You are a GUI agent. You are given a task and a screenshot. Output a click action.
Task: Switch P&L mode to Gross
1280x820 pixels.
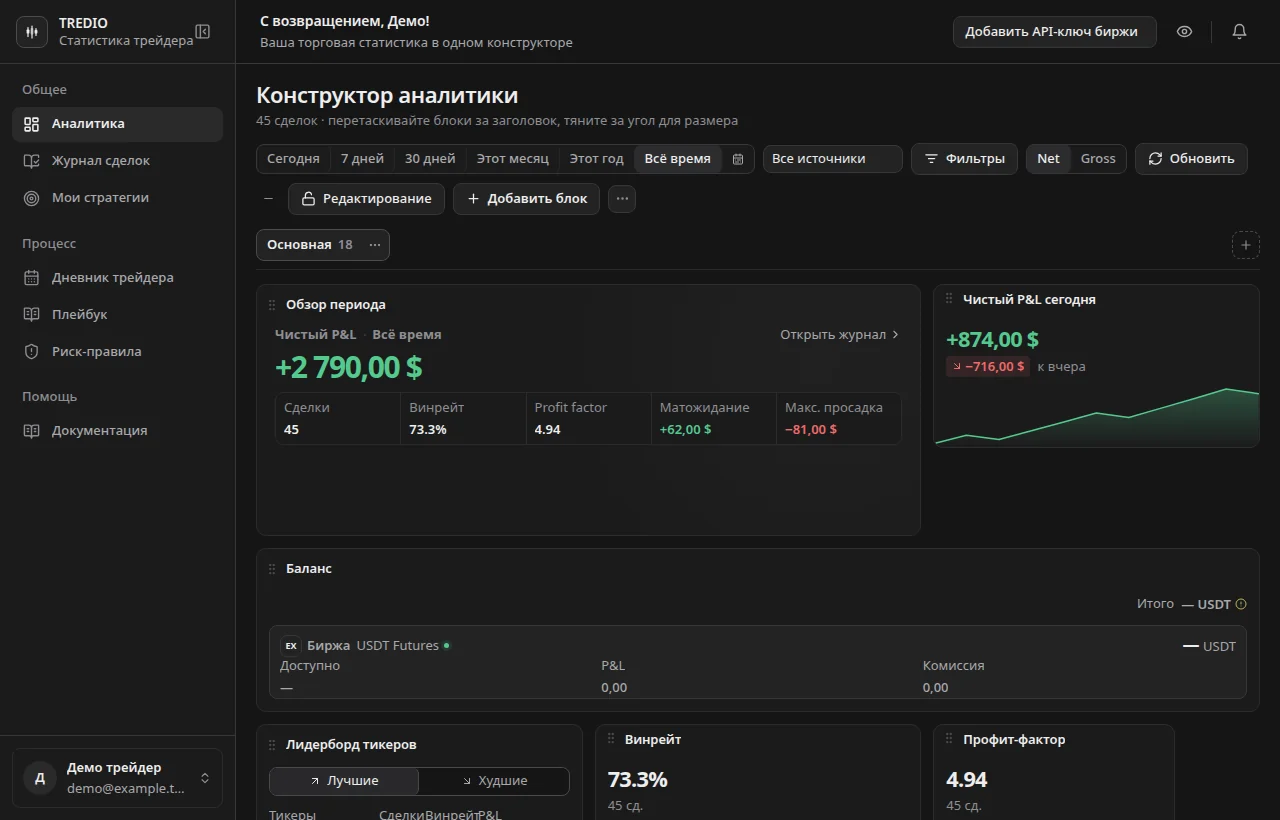click(x=1098, y=159)
